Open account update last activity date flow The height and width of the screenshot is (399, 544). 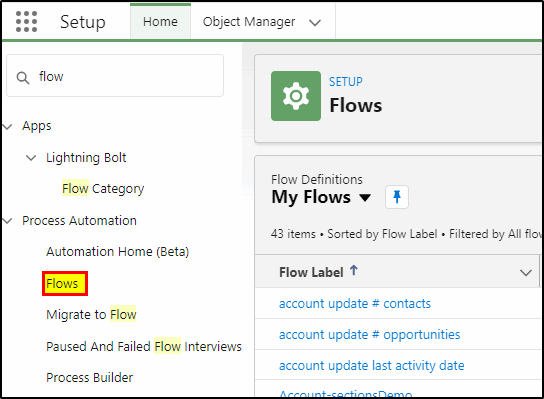tap(372, 365)
